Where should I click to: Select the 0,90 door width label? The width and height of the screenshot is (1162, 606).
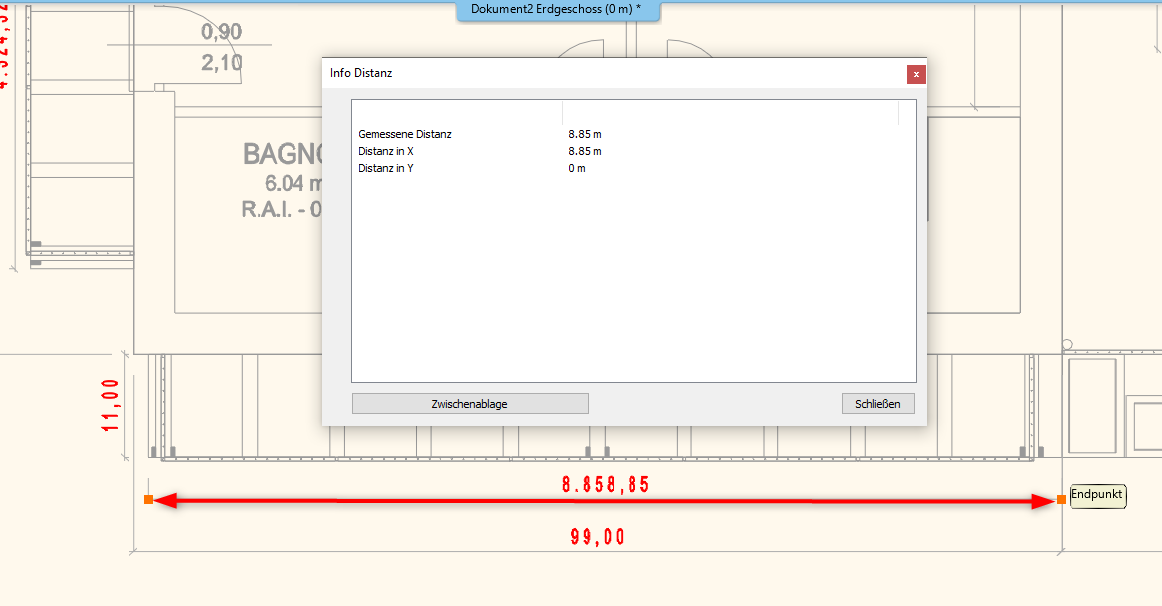pos(221,32)
